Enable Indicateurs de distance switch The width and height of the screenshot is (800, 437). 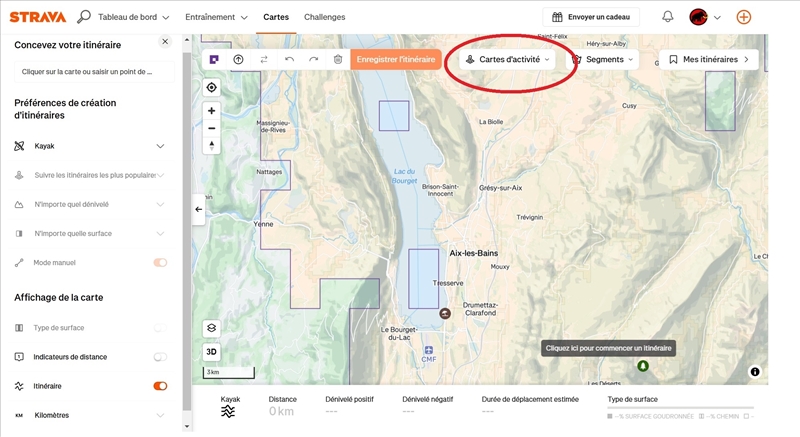(160, 357)
